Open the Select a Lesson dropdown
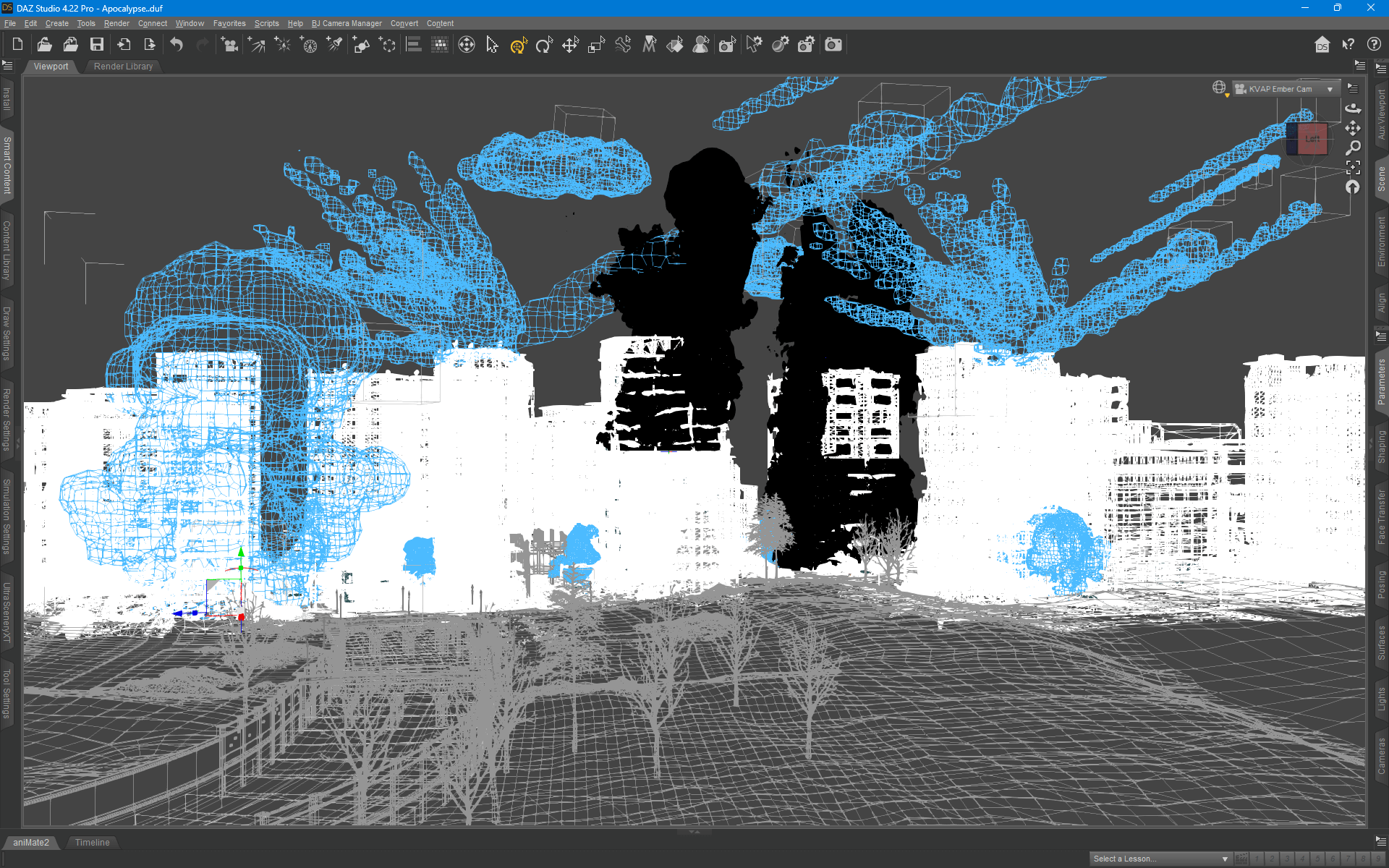1389x868 pixels. click(x=1160, y=859)
